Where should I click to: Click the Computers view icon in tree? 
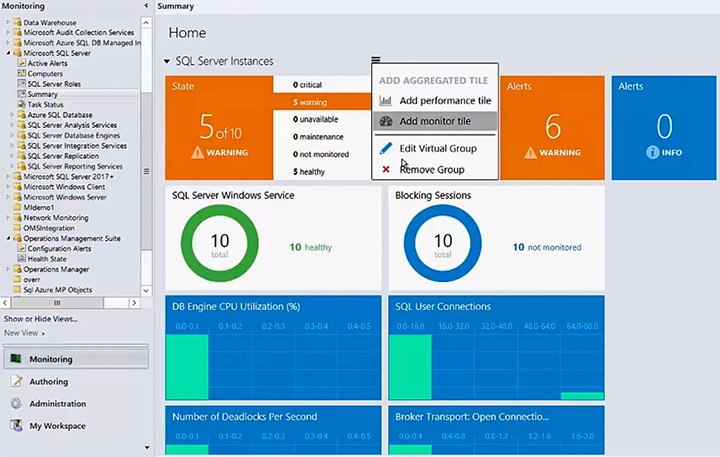21,73
